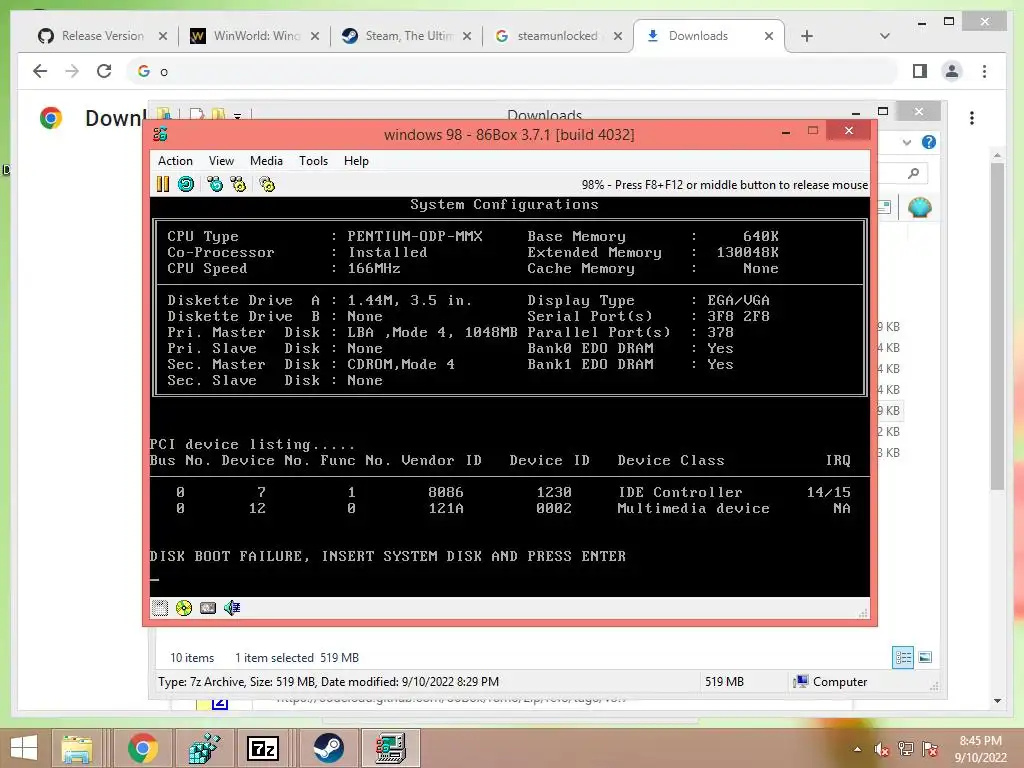Pause the 86Box emulation with the pause icon

click(x=163, y=185)
